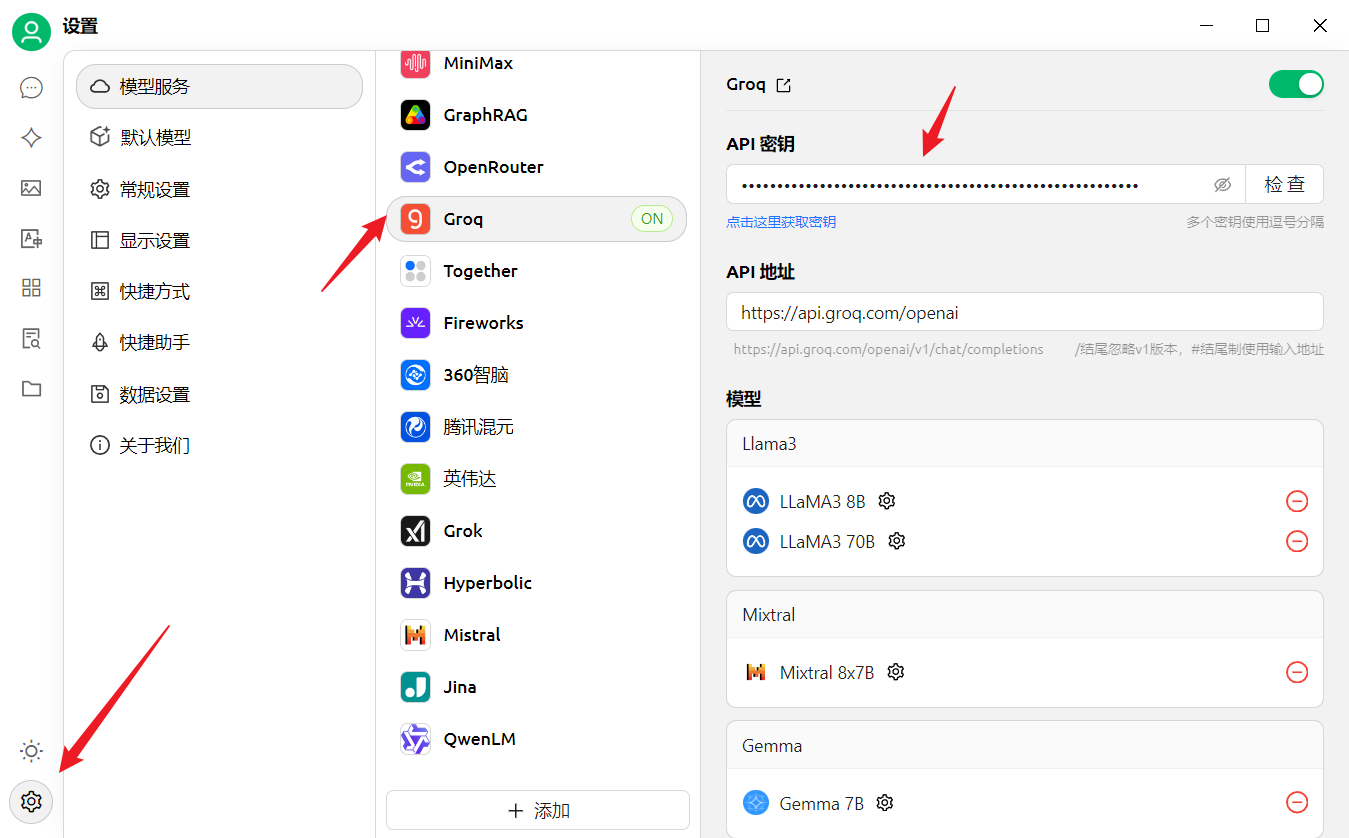The width and height of the screenshot is (1349, 838).
Task: Follow the 点击这里获取密钥 link
Action: [x=781, y=222]
